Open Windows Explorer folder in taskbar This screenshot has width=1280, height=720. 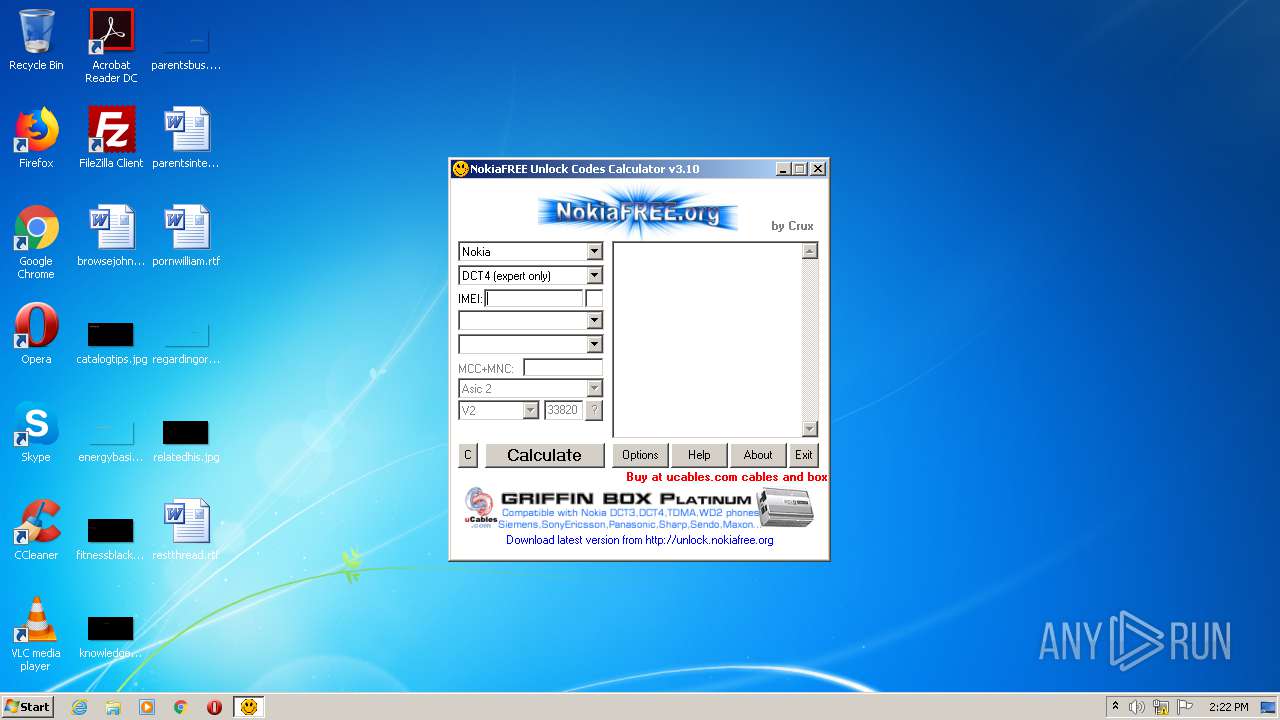(113, 707)
